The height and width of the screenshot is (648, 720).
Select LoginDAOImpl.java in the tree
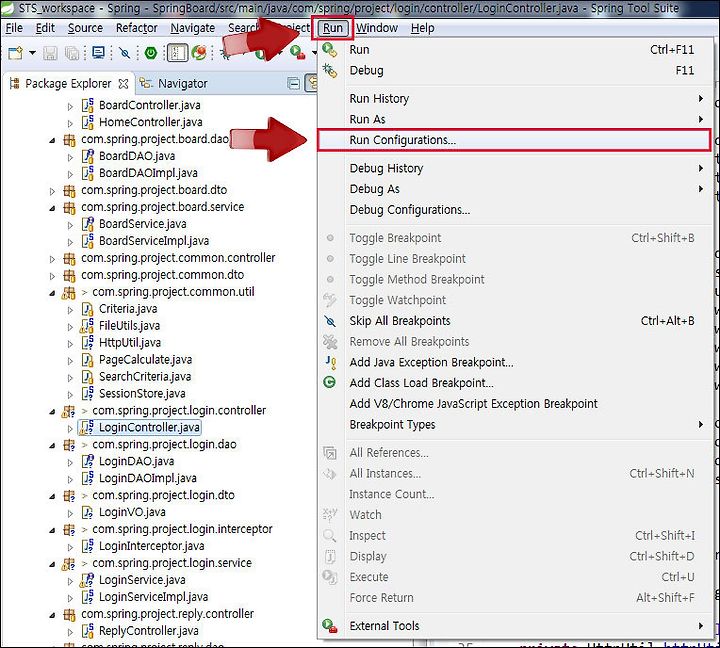point(148,479)
